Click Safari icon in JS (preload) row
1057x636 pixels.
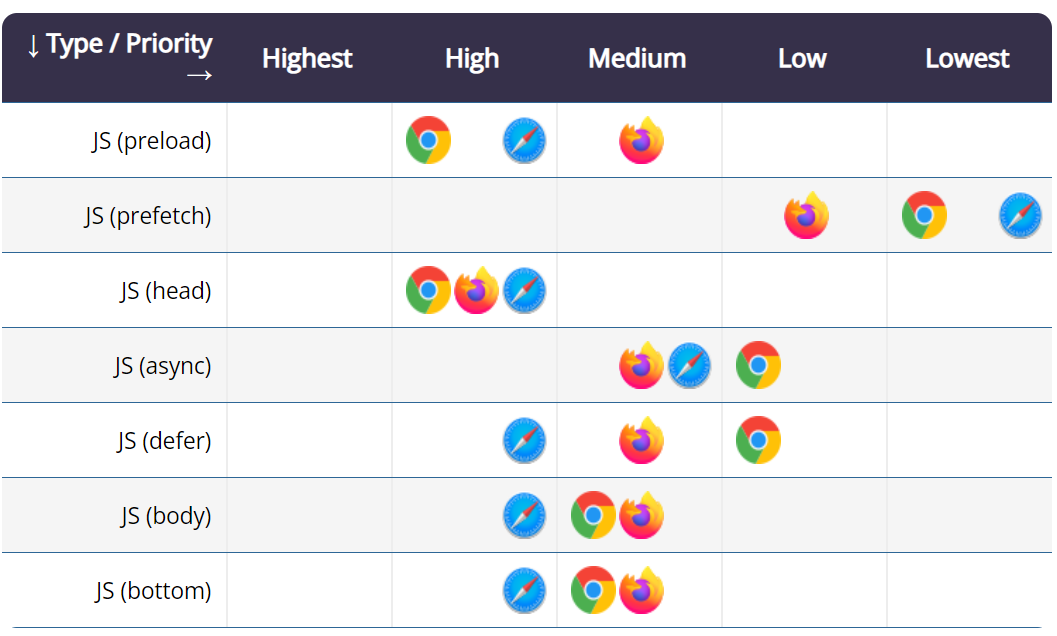tap(524, 140)
